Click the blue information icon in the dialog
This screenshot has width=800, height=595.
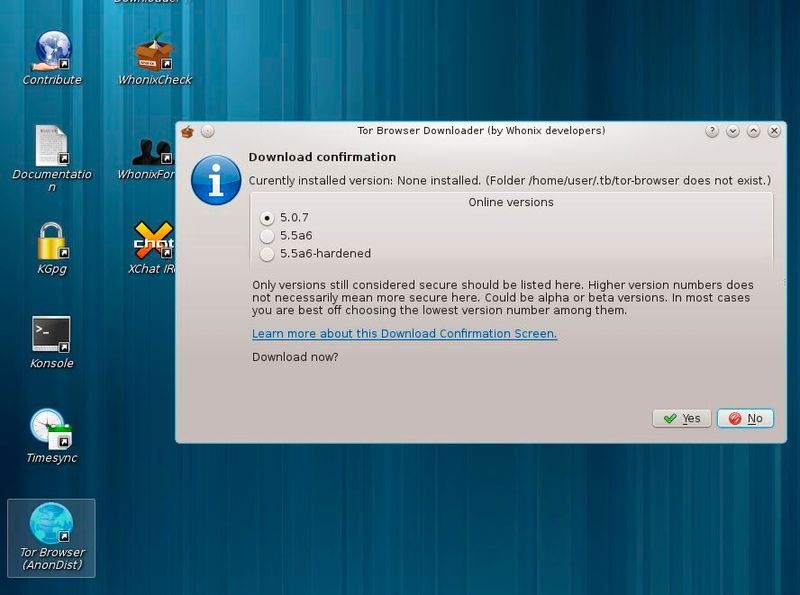[x=216, y=180]
